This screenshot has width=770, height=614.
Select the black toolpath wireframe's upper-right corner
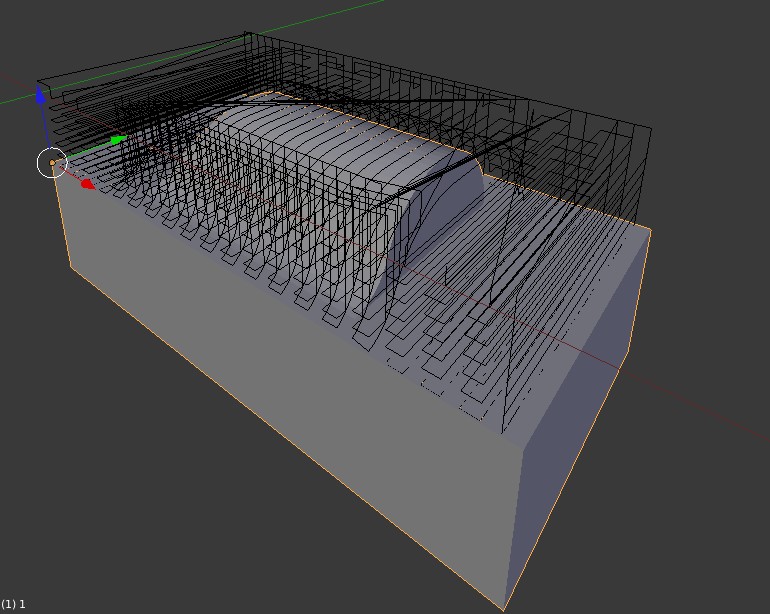click(651, 129)
